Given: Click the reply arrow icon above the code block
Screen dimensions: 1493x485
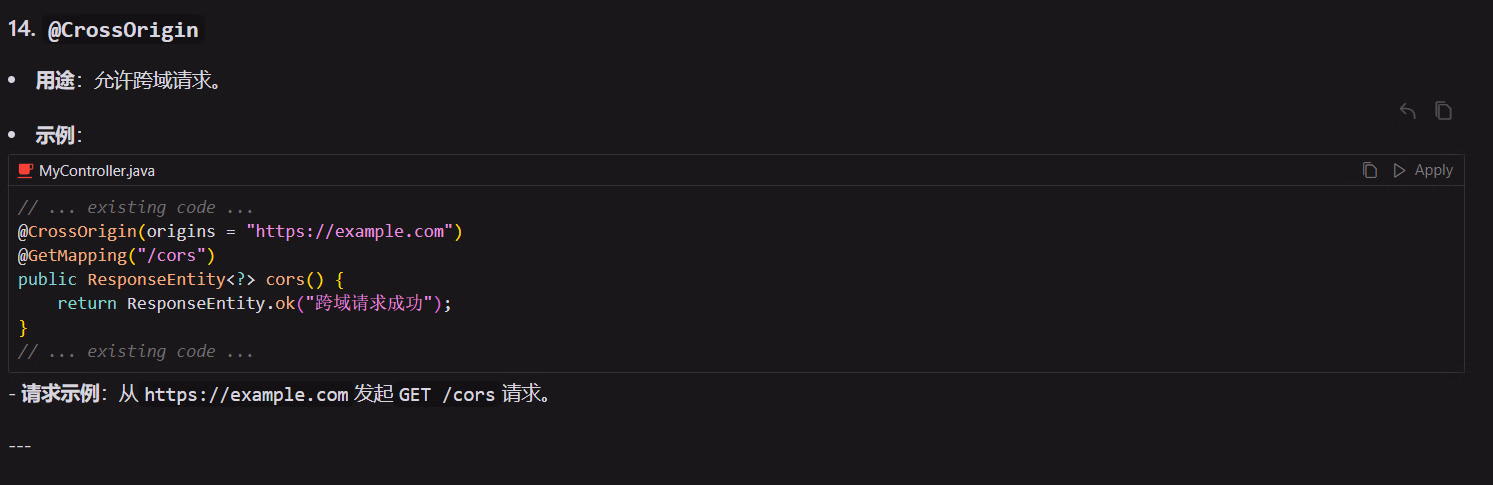Looking at the screenshot, I should (1408, 111).
